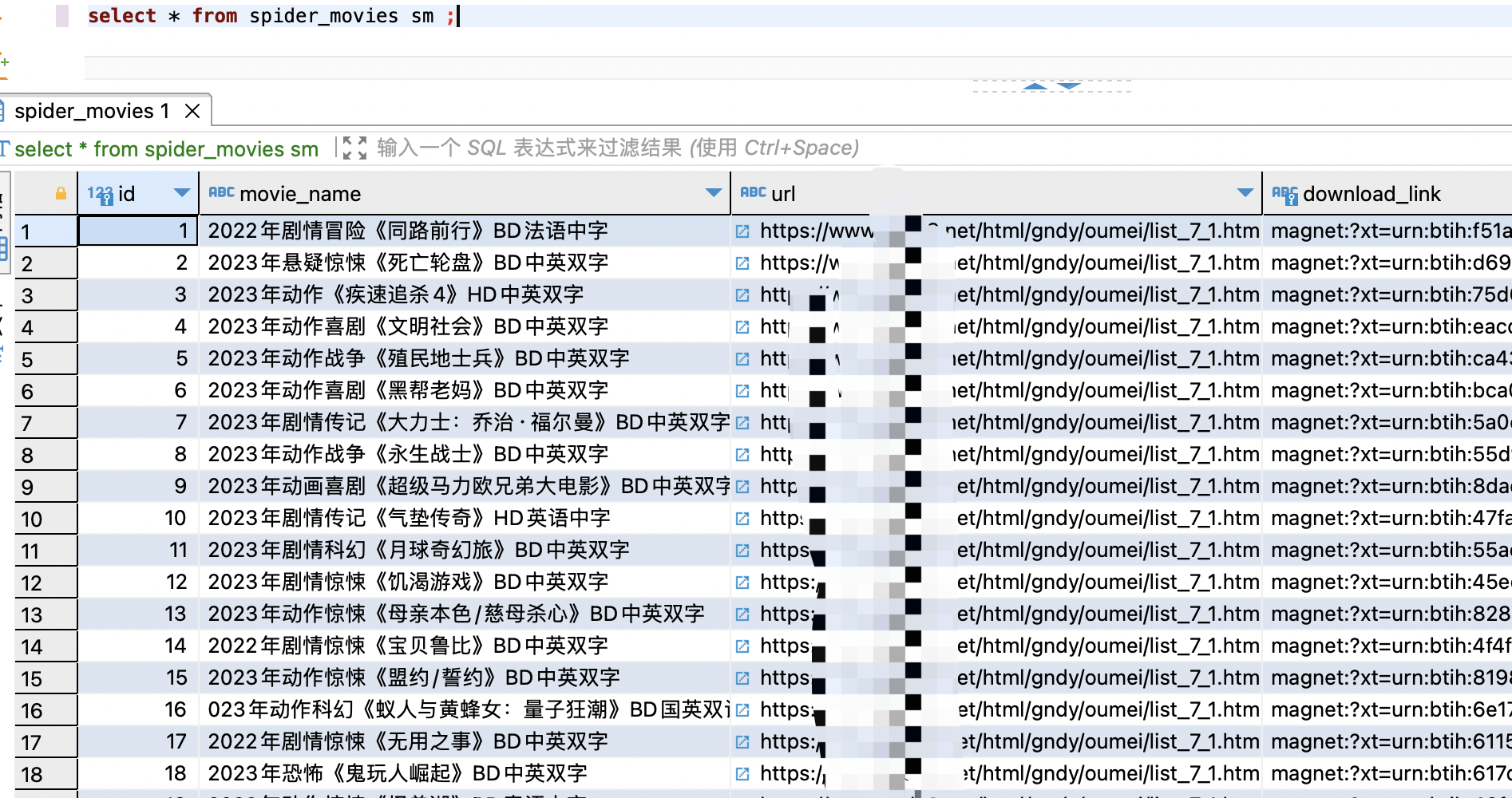1512x798 pixels.
Task: Open url link icon in row 13
Action: point(742,614)
